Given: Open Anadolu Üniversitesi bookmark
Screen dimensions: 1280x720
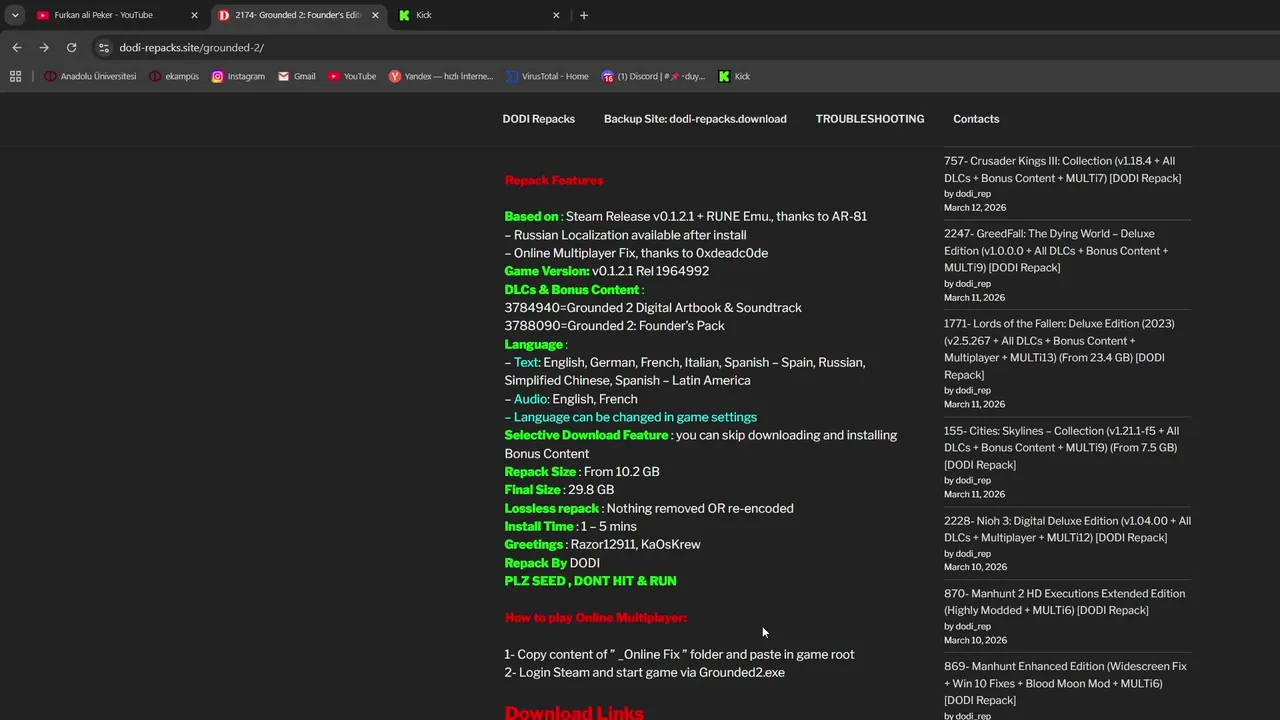Looking at the screenshot, I should pos(90,76).
